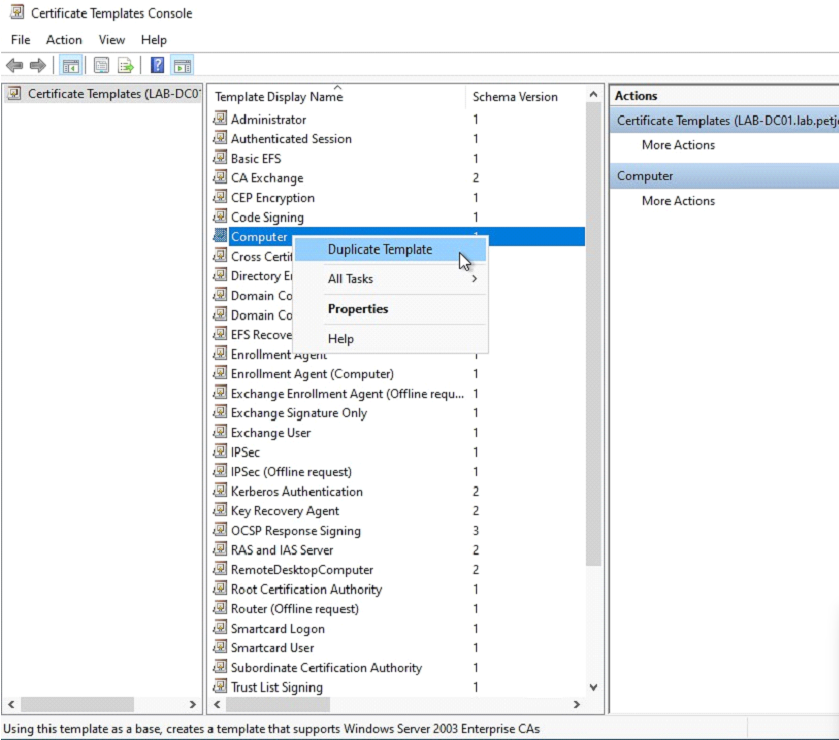The width and height of the screenshot is (839, 740).
Task: Select the Kerberos Authentication template
Action: click(x=296, y=491)
